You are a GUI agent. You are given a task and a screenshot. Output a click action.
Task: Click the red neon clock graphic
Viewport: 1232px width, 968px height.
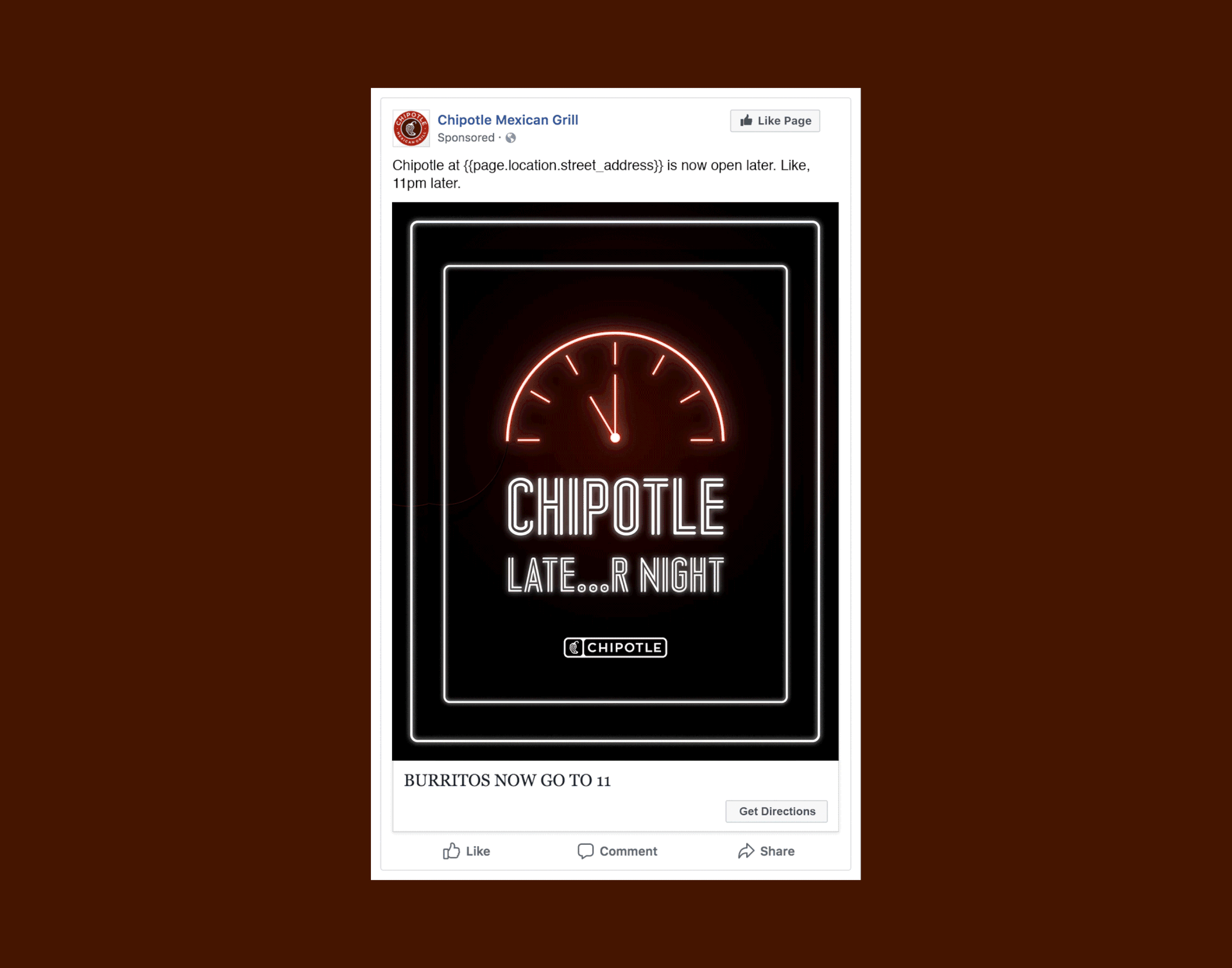click(615, 387)
